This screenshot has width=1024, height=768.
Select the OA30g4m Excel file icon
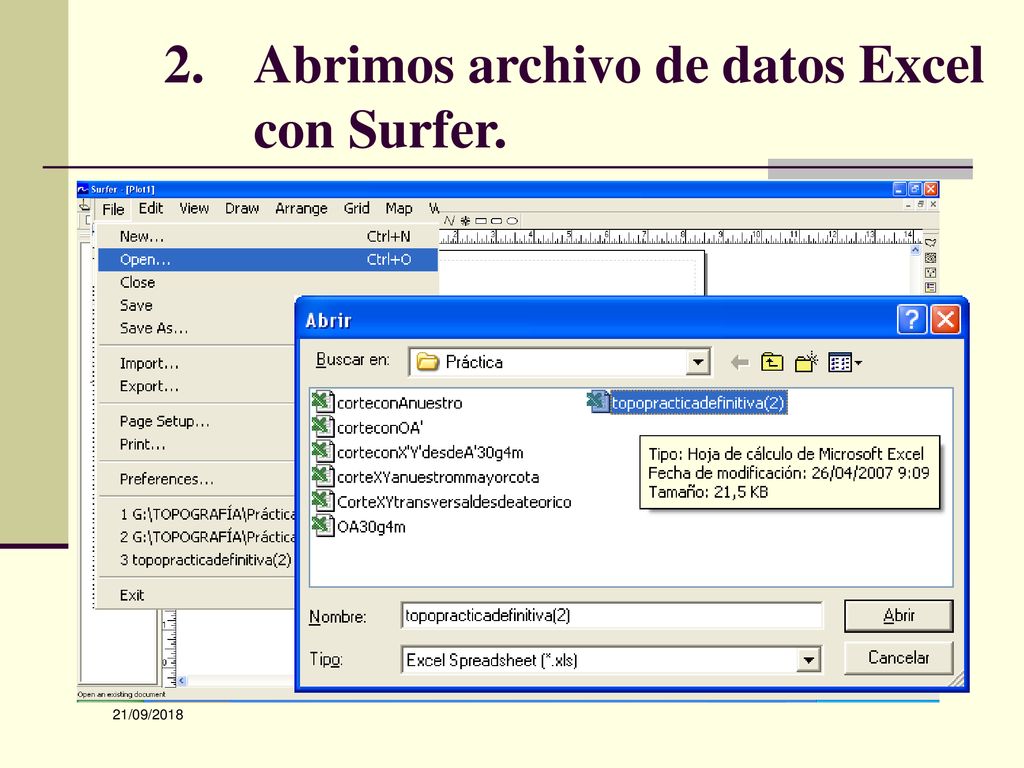pyautogui.click(x=323, y=525)
